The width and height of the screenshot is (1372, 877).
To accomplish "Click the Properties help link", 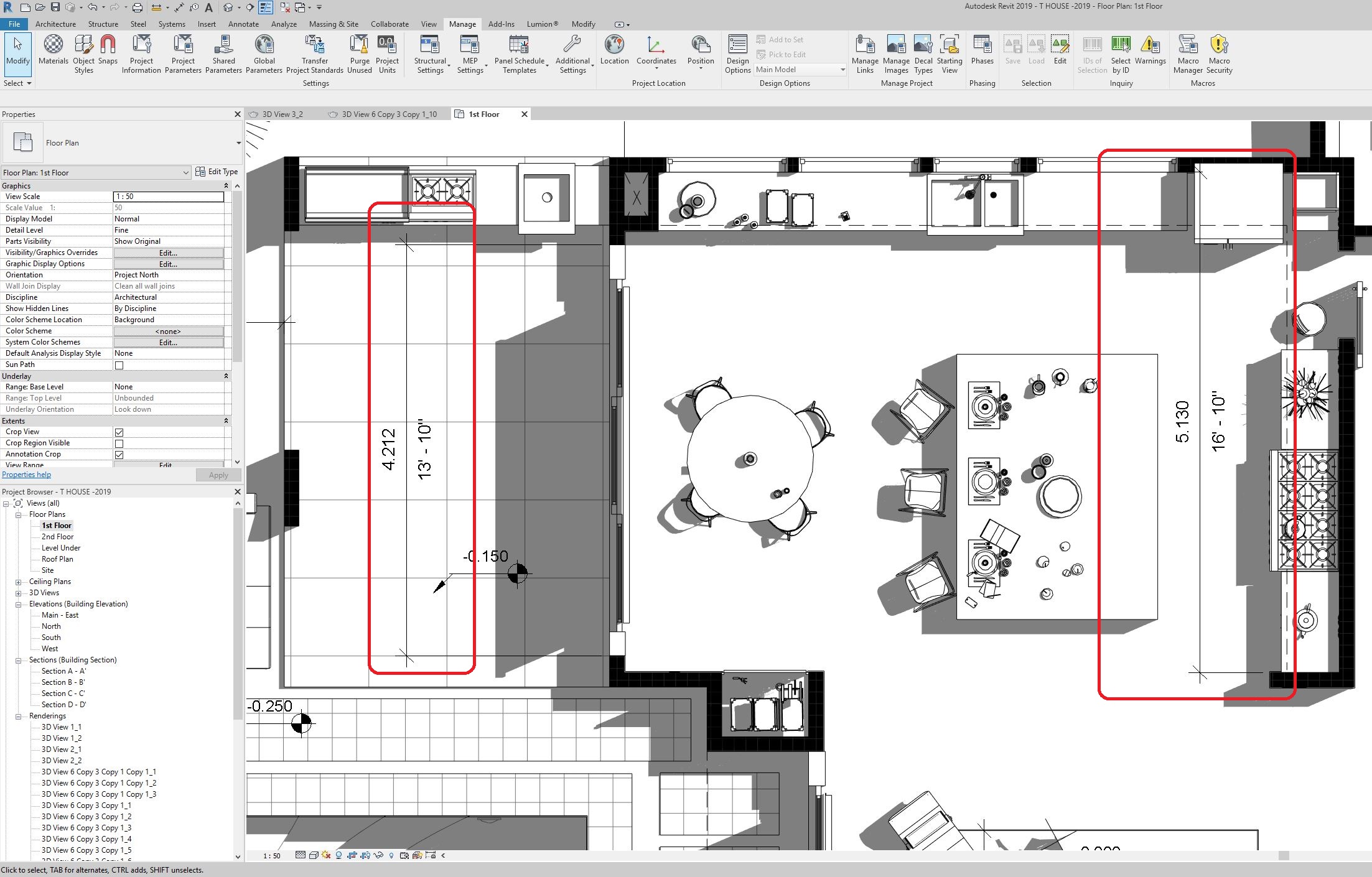I will tap(27, 475).
